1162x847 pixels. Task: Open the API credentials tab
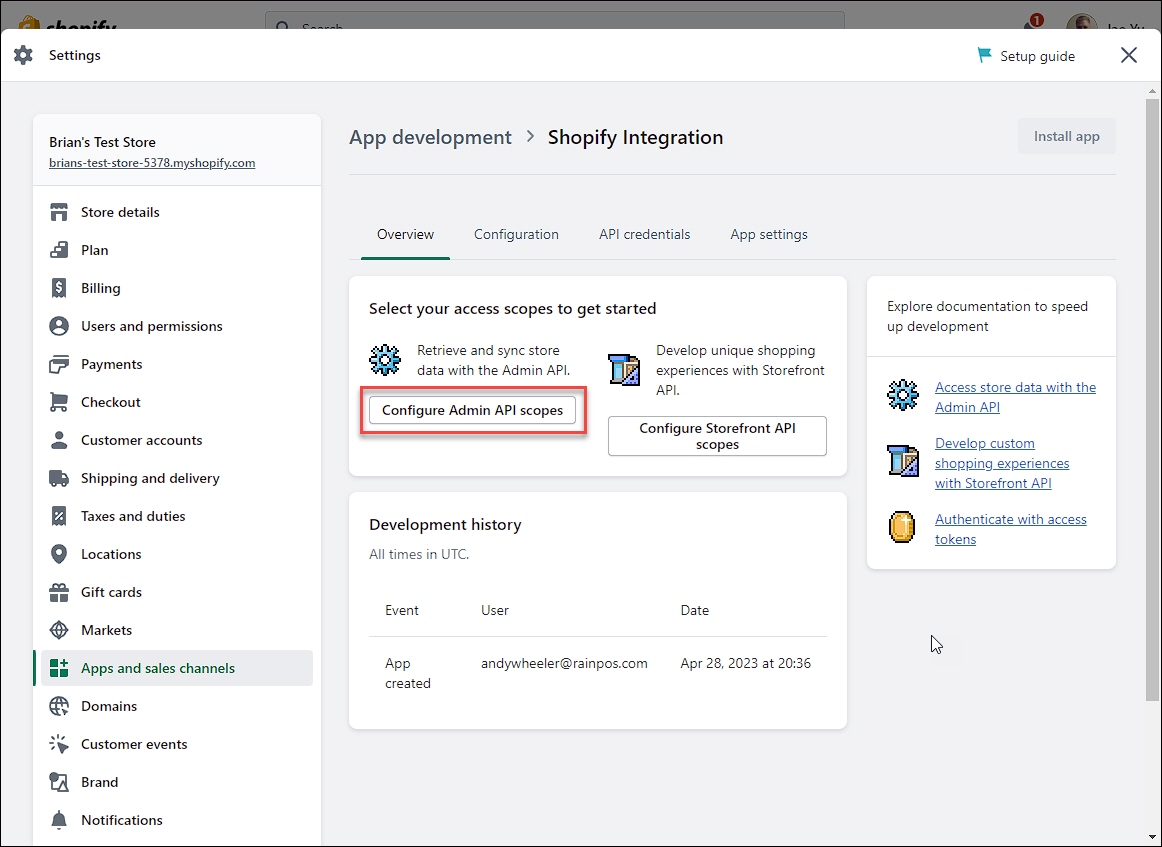(x=645, y=234)
